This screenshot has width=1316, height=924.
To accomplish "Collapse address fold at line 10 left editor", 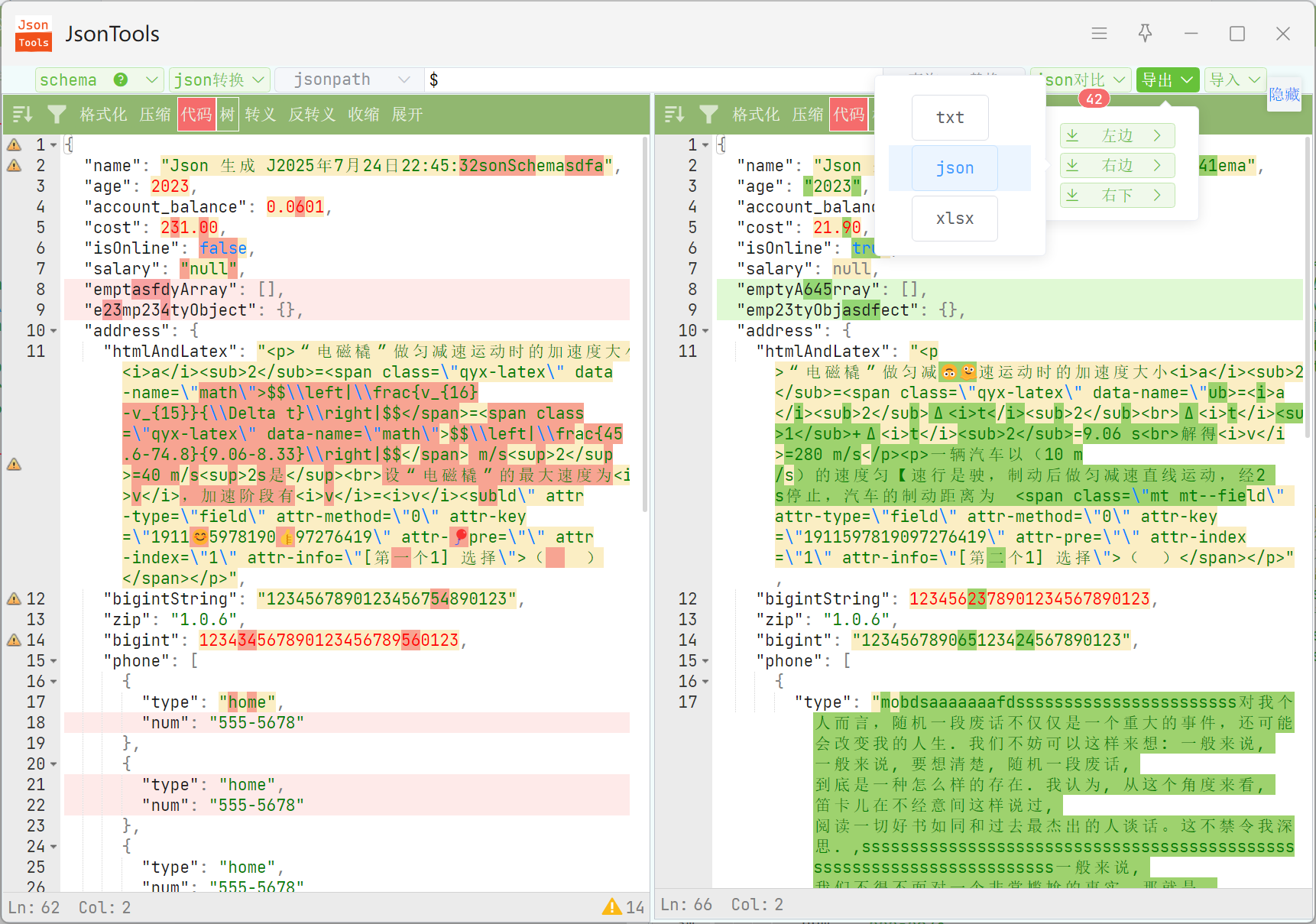I will [x=53, y=330].
